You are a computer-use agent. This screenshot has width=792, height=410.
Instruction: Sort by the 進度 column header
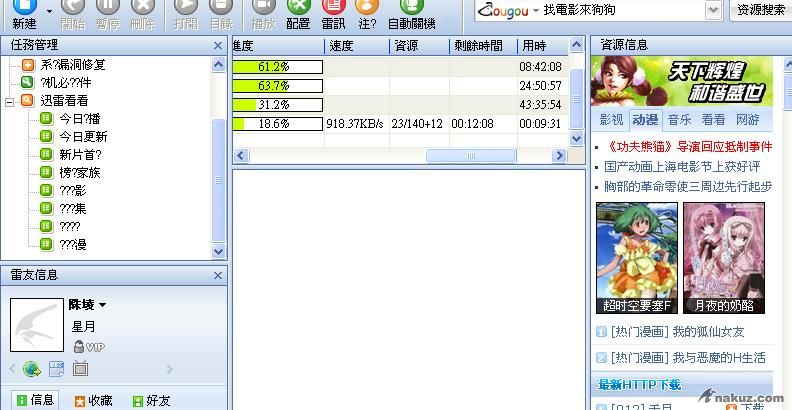[278, 46]
